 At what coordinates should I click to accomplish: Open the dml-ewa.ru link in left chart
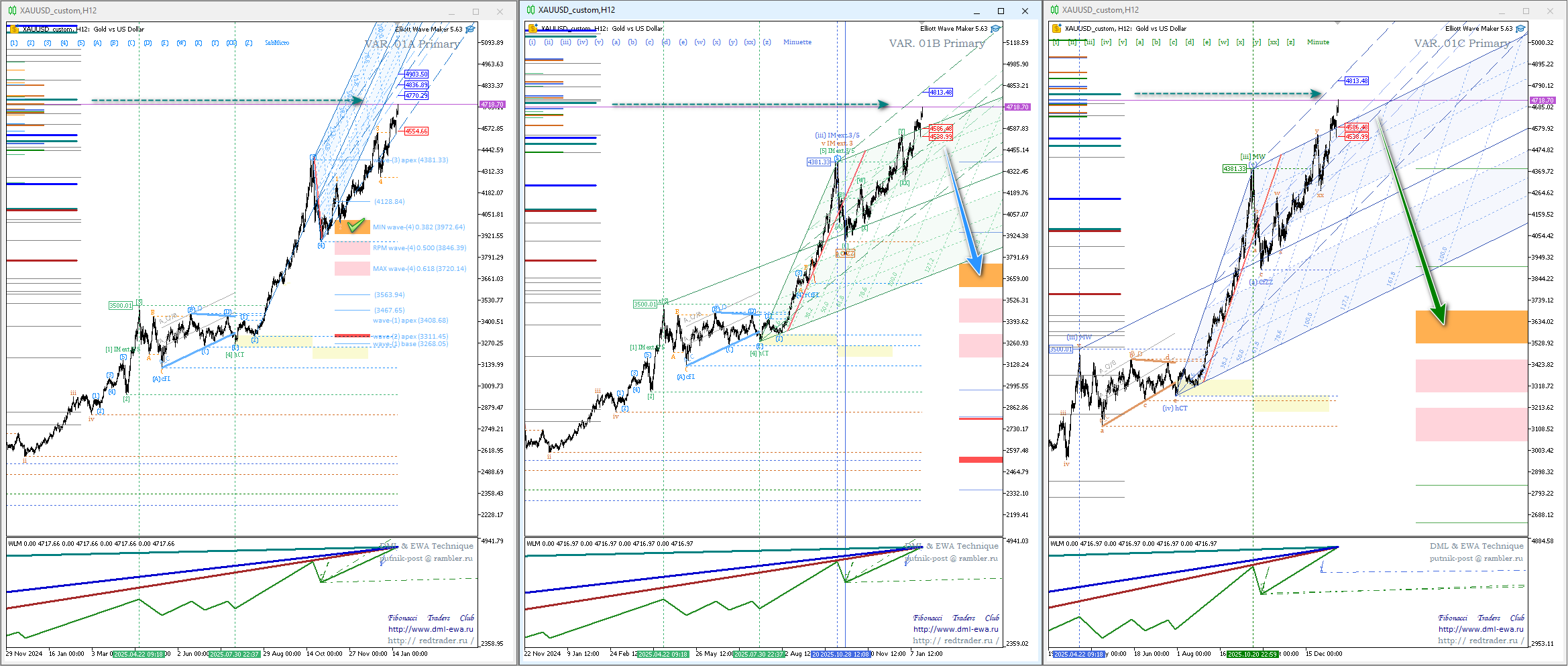[x=431, y=629]
